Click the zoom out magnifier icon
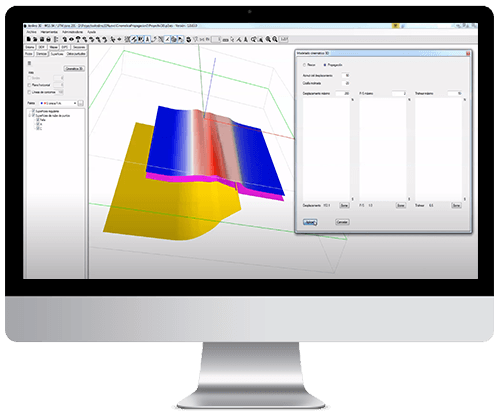The height and width of the screenshot is (417, 500). click(x=275, y=39)
